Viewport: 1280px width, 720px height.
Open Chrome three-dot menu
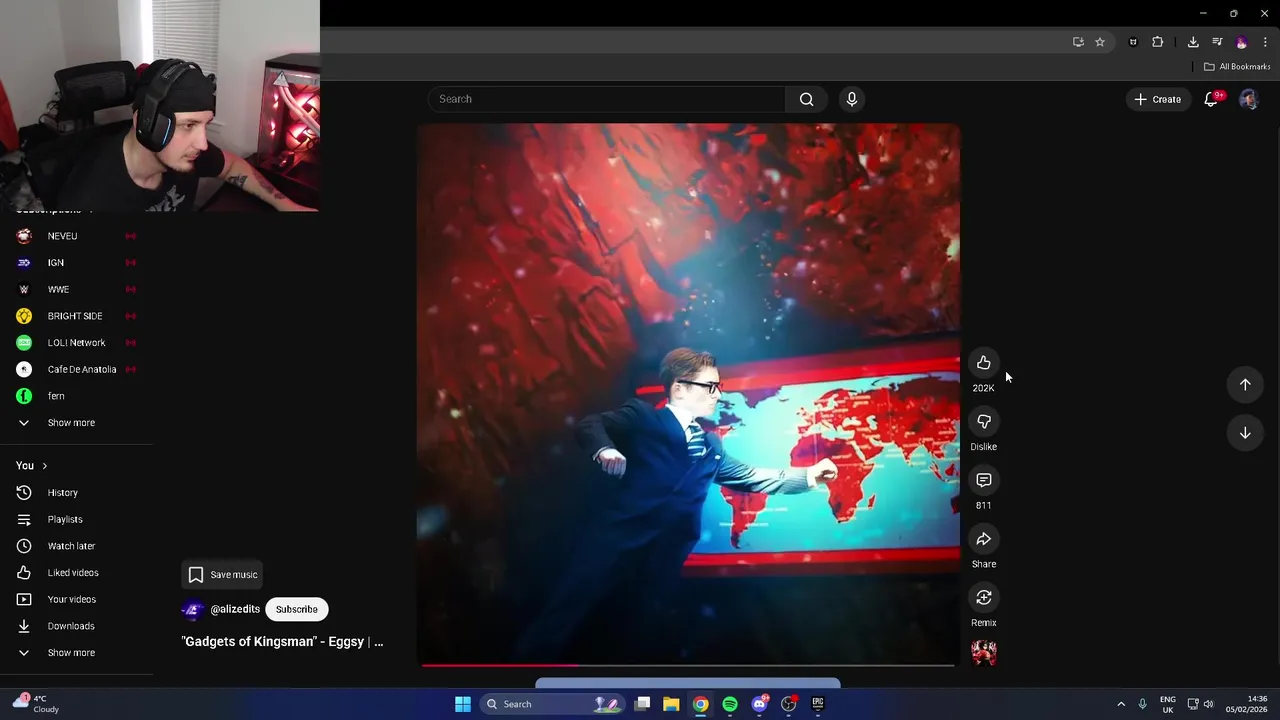[1265, 42]
